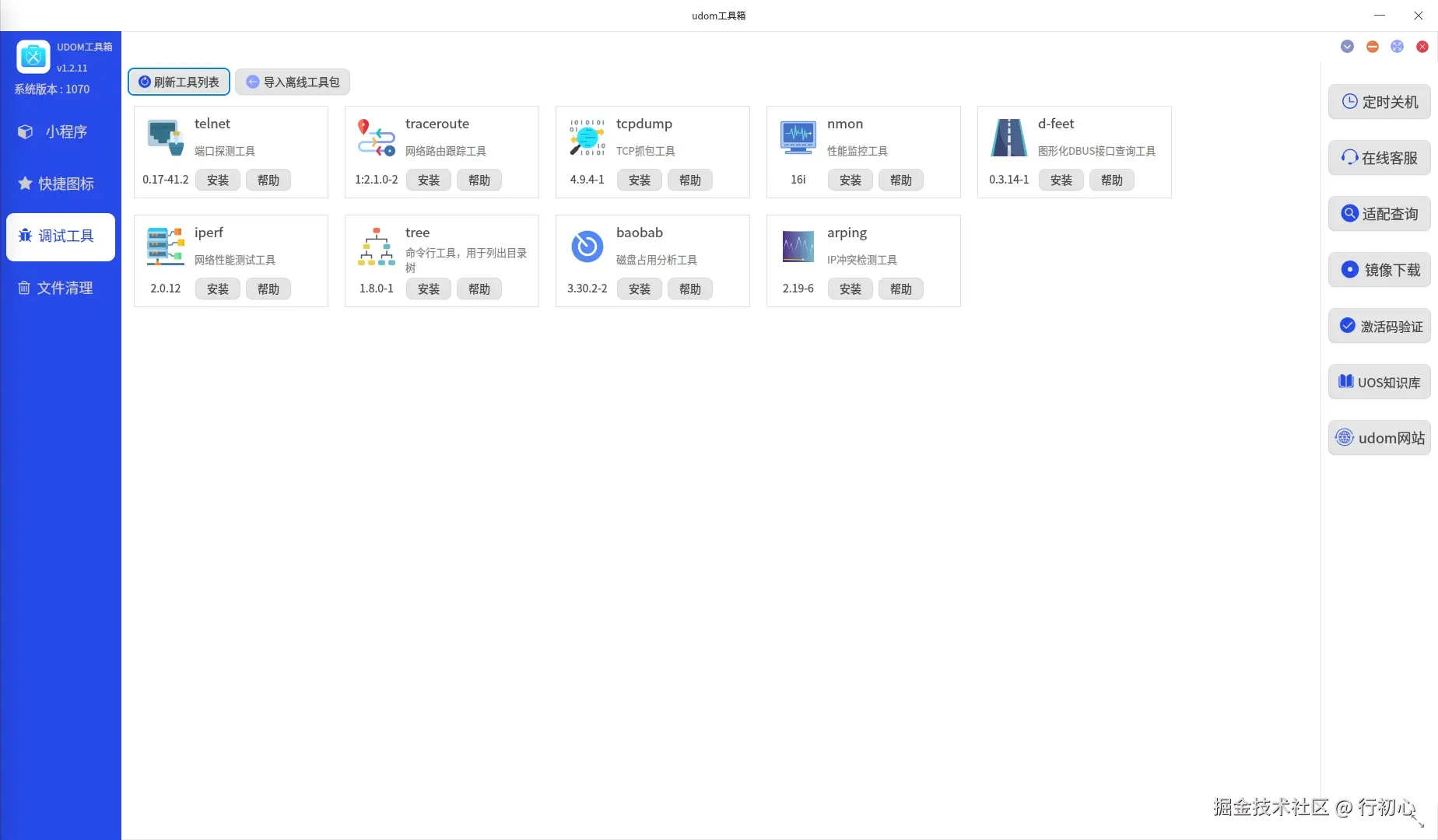The height and width of the screenshot is (840, 1438).
Task: Install tree using its 安装 button
Action: (x=428, y=289)
